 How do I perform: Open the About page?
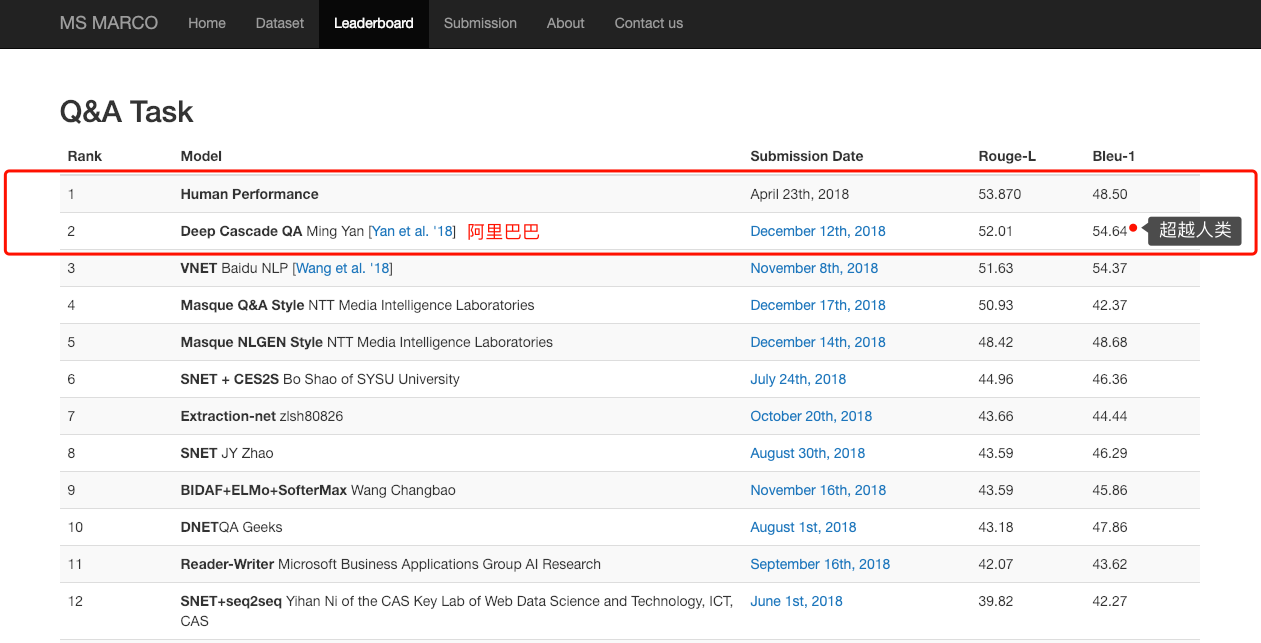(x=566, y=23)
